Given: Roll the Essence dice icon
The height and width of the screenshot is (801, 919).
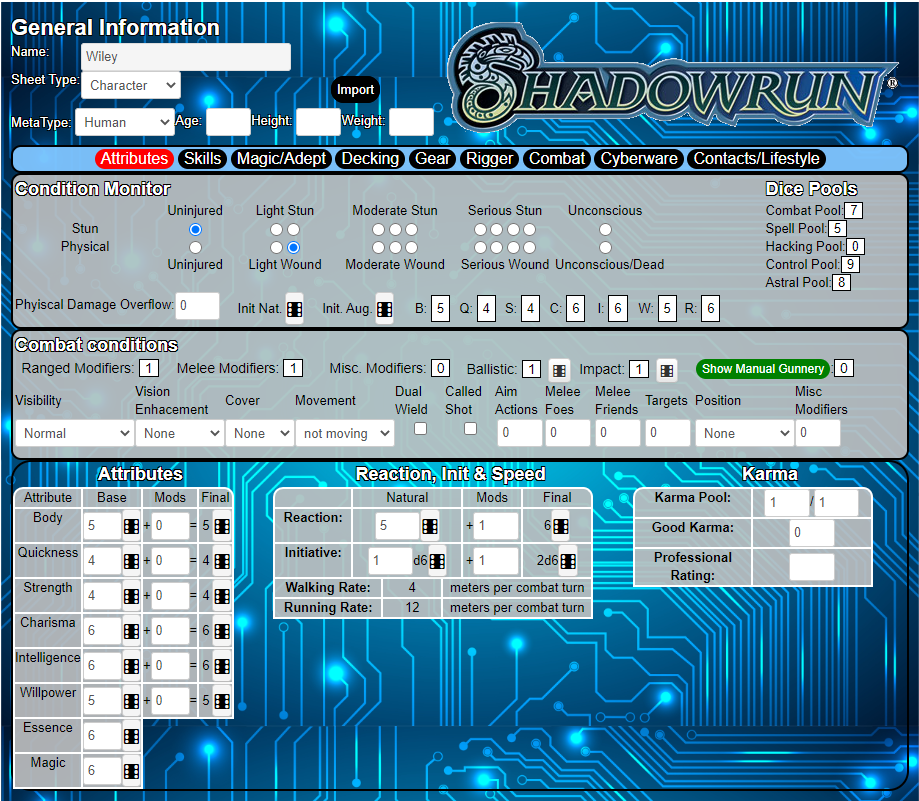Looking at the screenshot, I should click(x=131, y=736).
